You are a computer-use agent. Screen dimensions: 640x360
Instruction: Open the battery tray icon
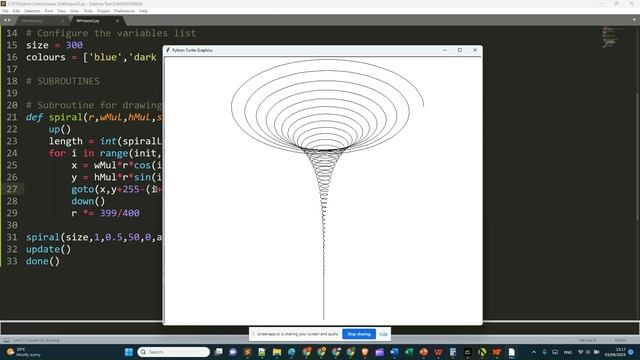pyautogui.click(x=596, y=352)
